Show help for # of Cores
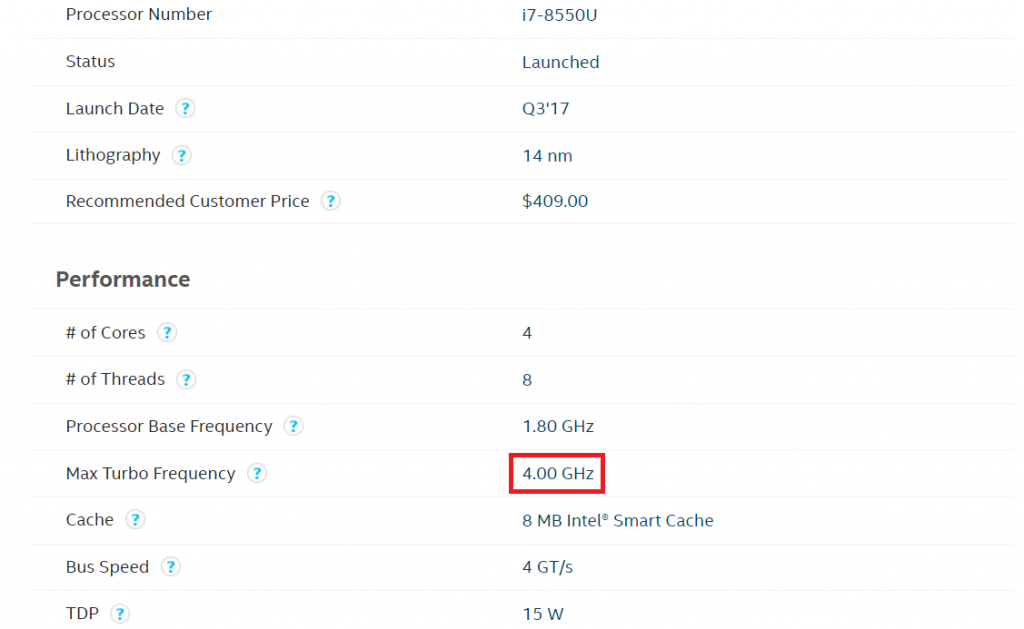This screenshot has width=1024, height=629. click(x=167, y=333)
